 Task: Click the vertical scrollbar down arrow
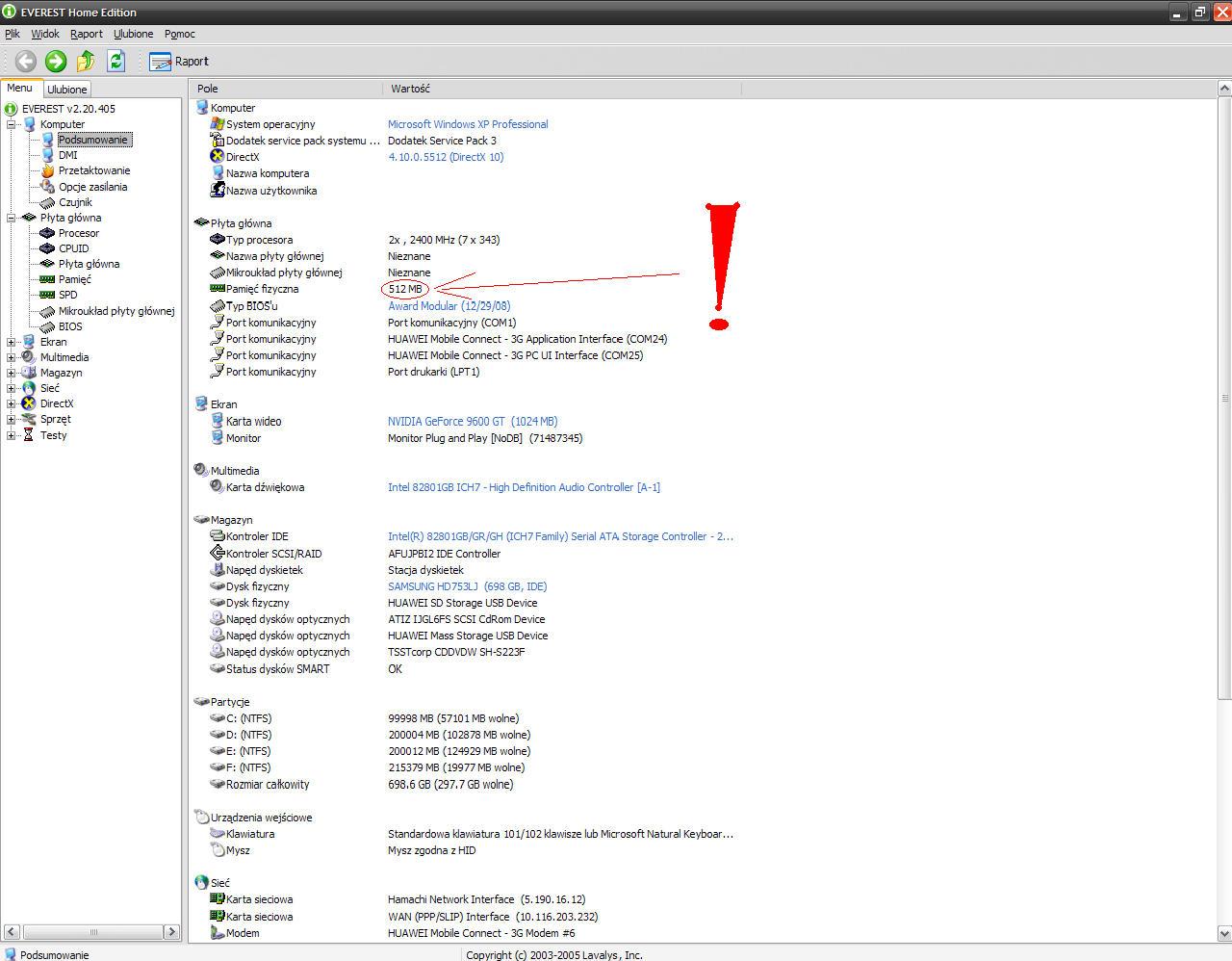(1224, 933)
